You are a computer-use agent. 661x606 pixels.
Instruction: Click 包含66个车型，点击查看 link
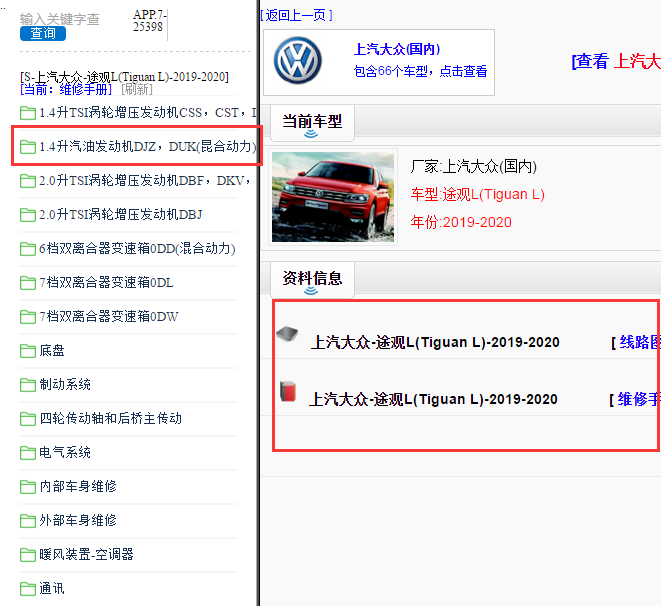420,71
